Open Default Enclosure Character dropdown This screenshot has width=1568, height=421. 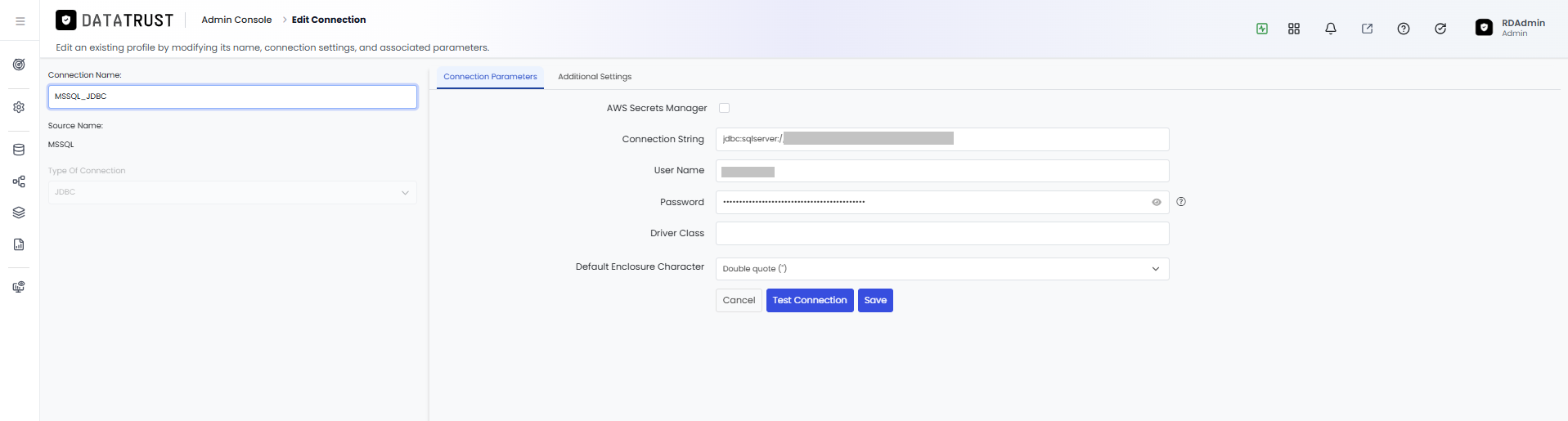tap(942, 269)
